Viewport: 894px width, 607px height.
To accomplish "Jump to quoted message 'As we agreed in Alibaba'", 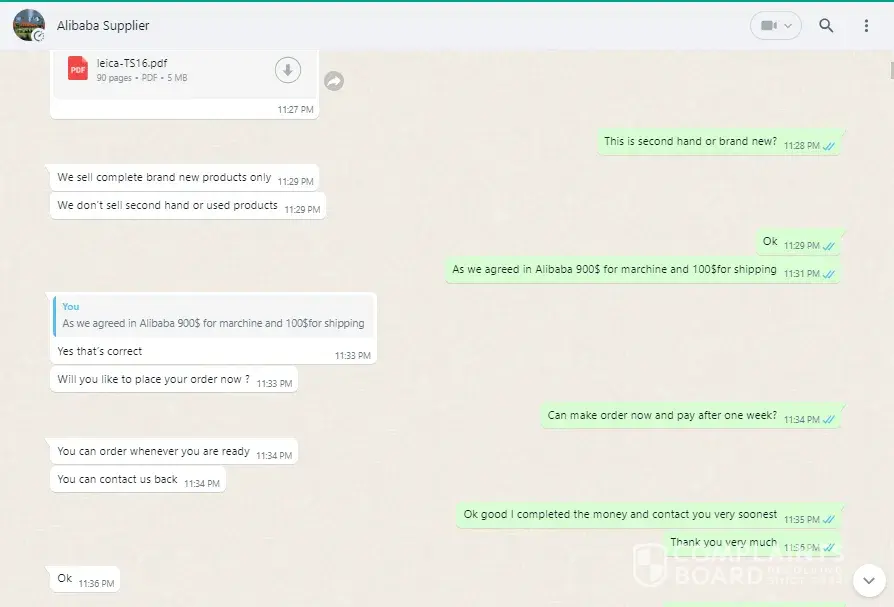I will 213,316.
